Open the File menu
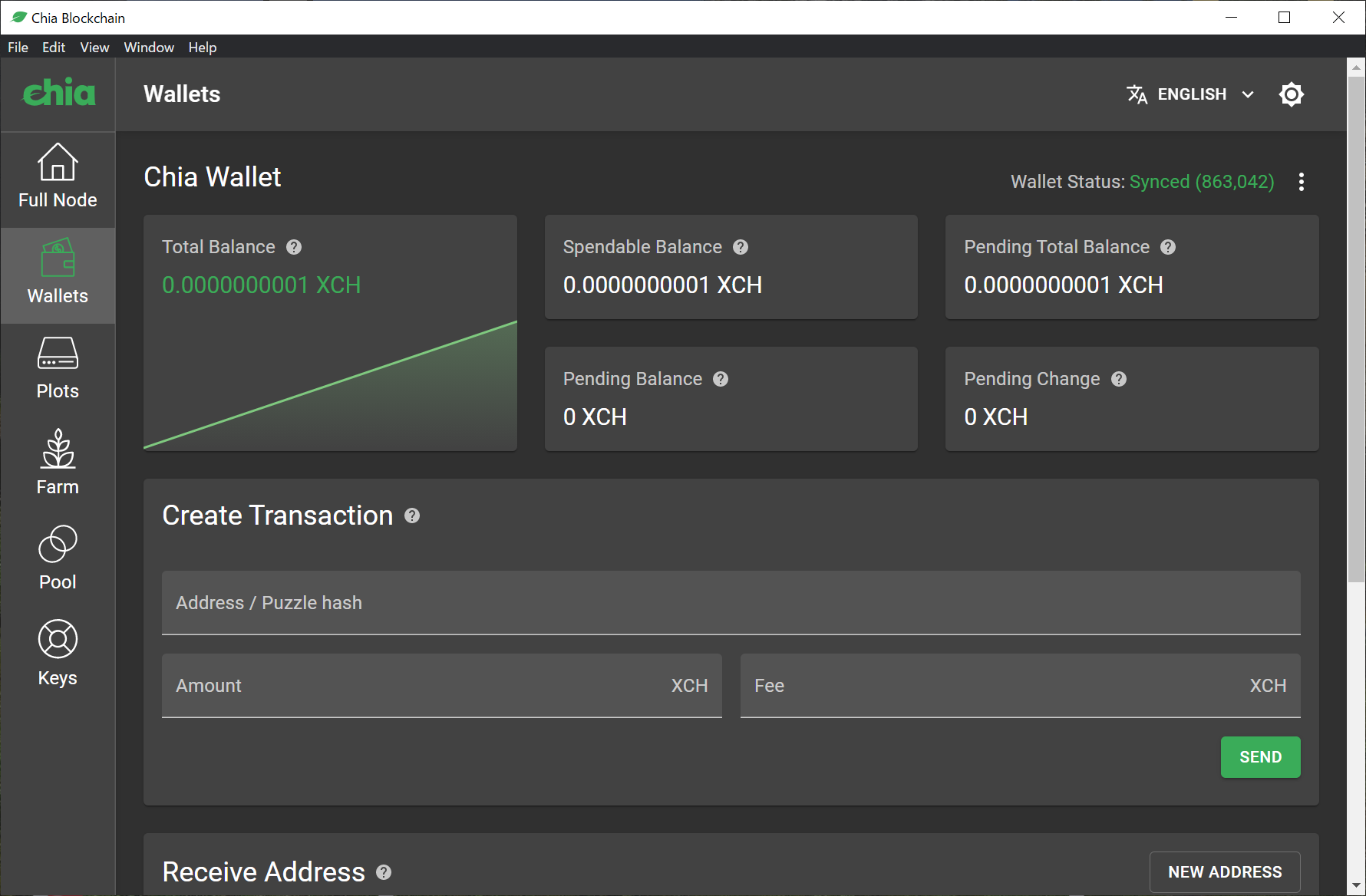Viewport: 1366px width, 896px height. tap(18, 48)
